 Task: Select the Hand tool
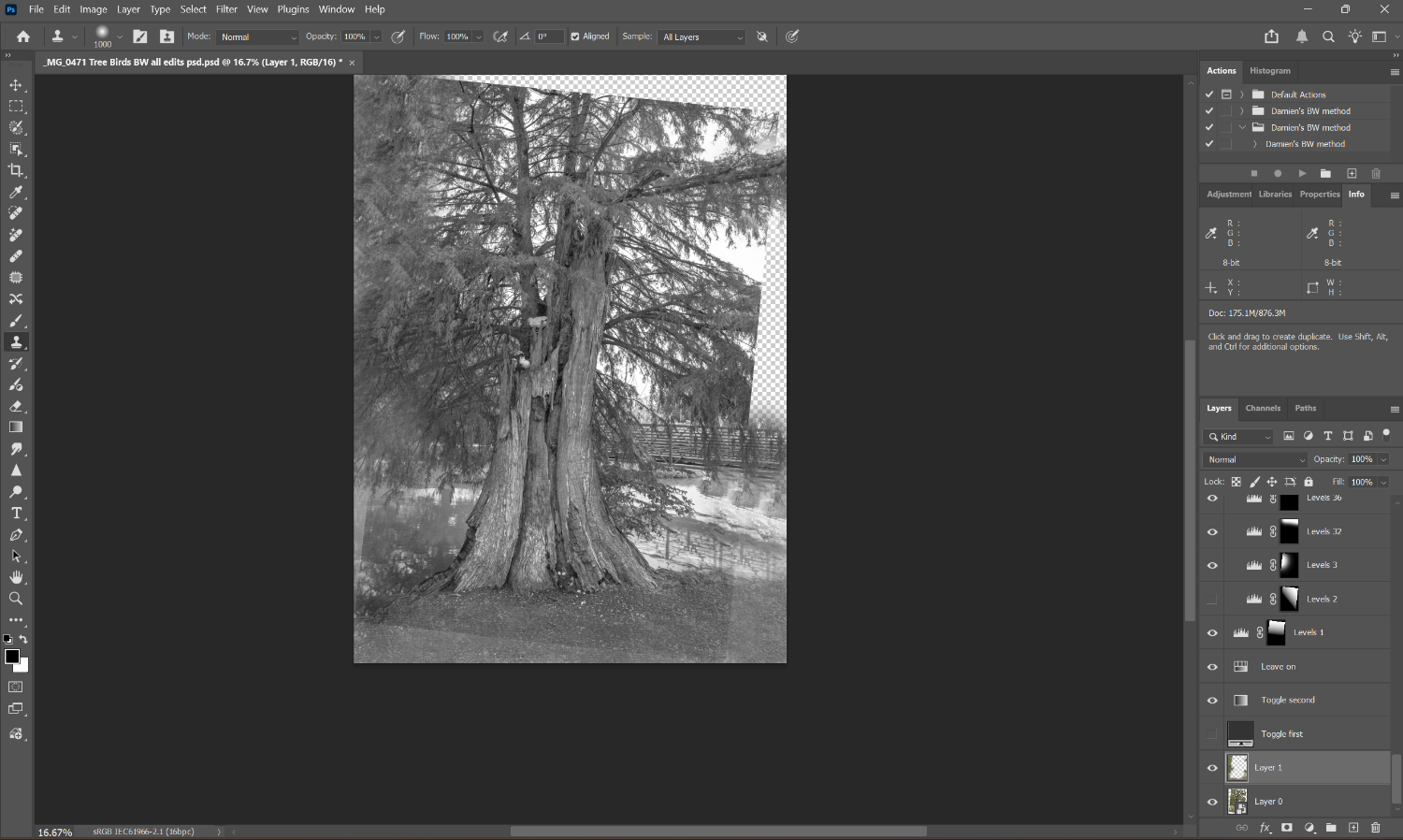pos(16,577)
